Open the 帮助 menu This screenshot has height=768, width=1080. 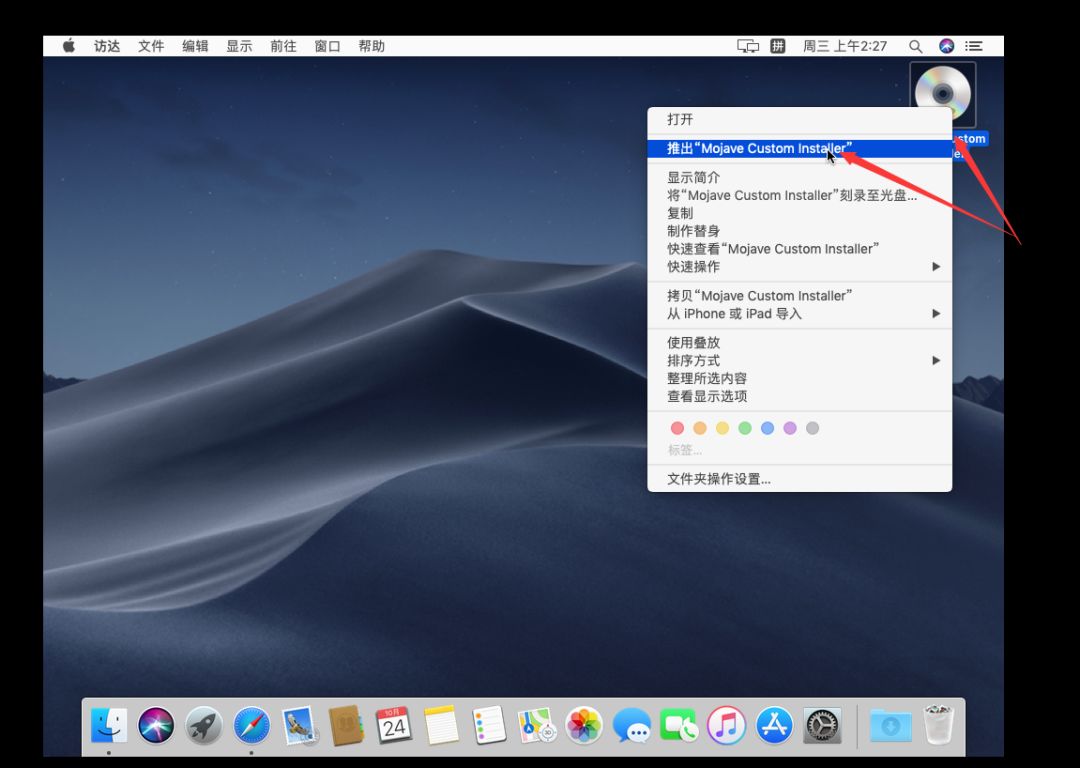coord(371,46)
